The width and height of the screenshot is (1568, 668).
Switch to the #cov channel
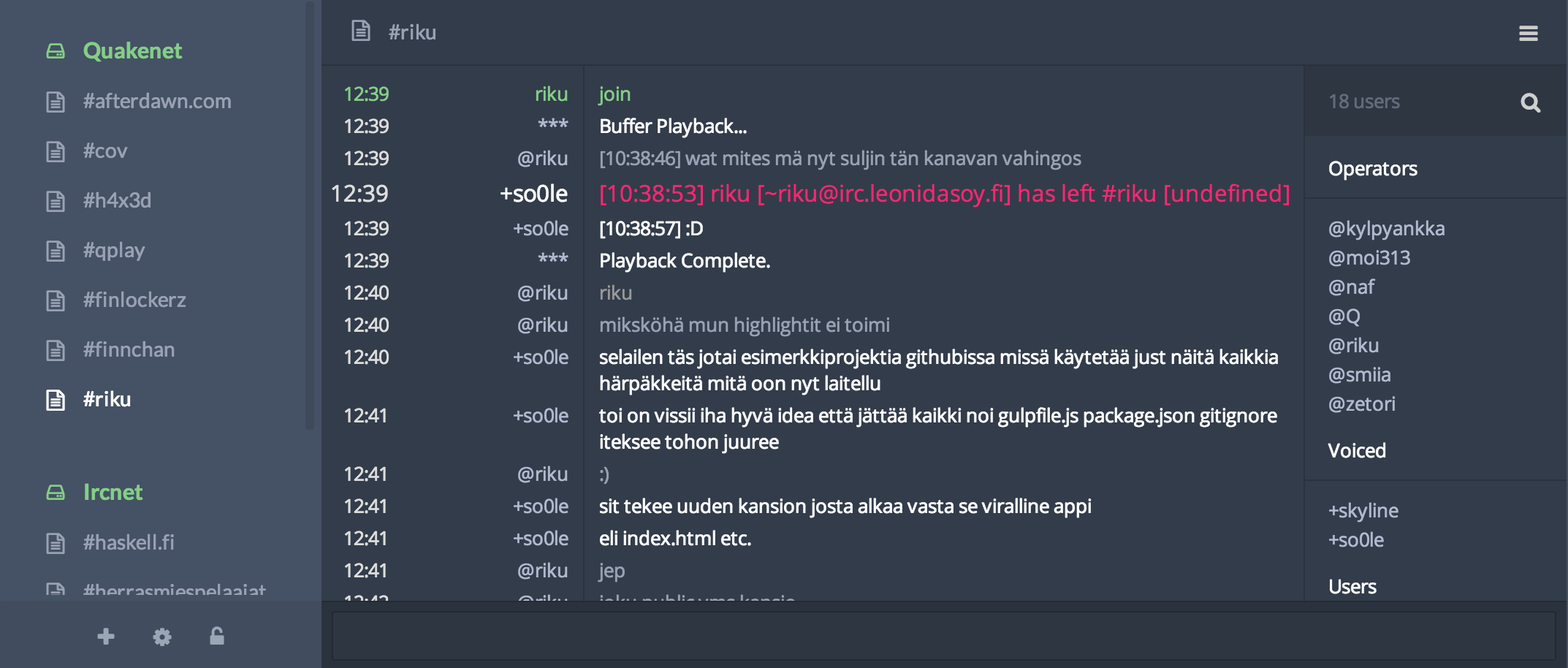pos(105,151)
